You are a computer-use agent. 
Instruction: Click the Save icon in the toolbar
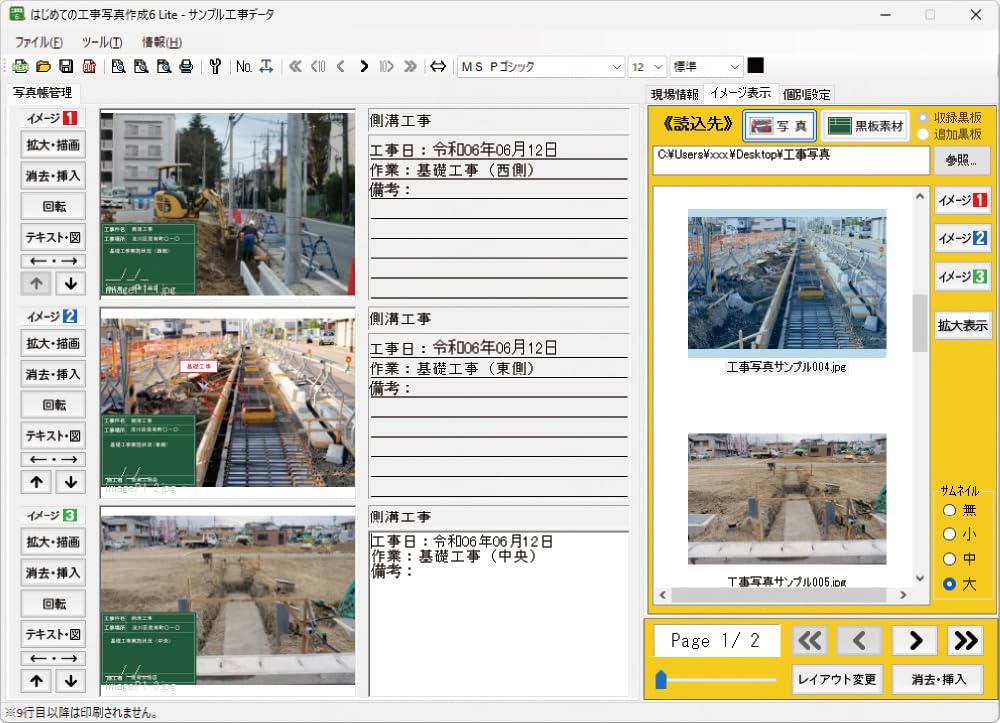click(x=64, y=65)
